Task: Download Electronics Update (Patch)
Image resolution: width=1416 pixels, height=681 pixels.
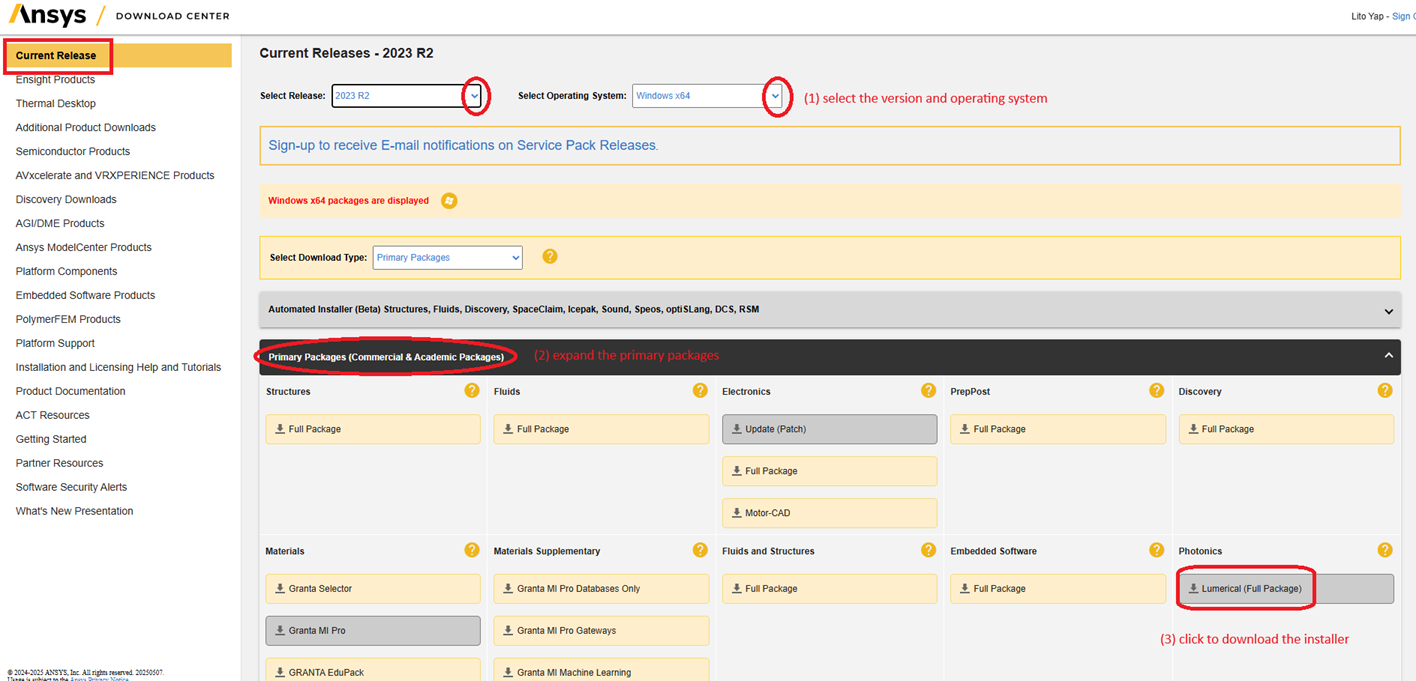Action: coord(830,429)
